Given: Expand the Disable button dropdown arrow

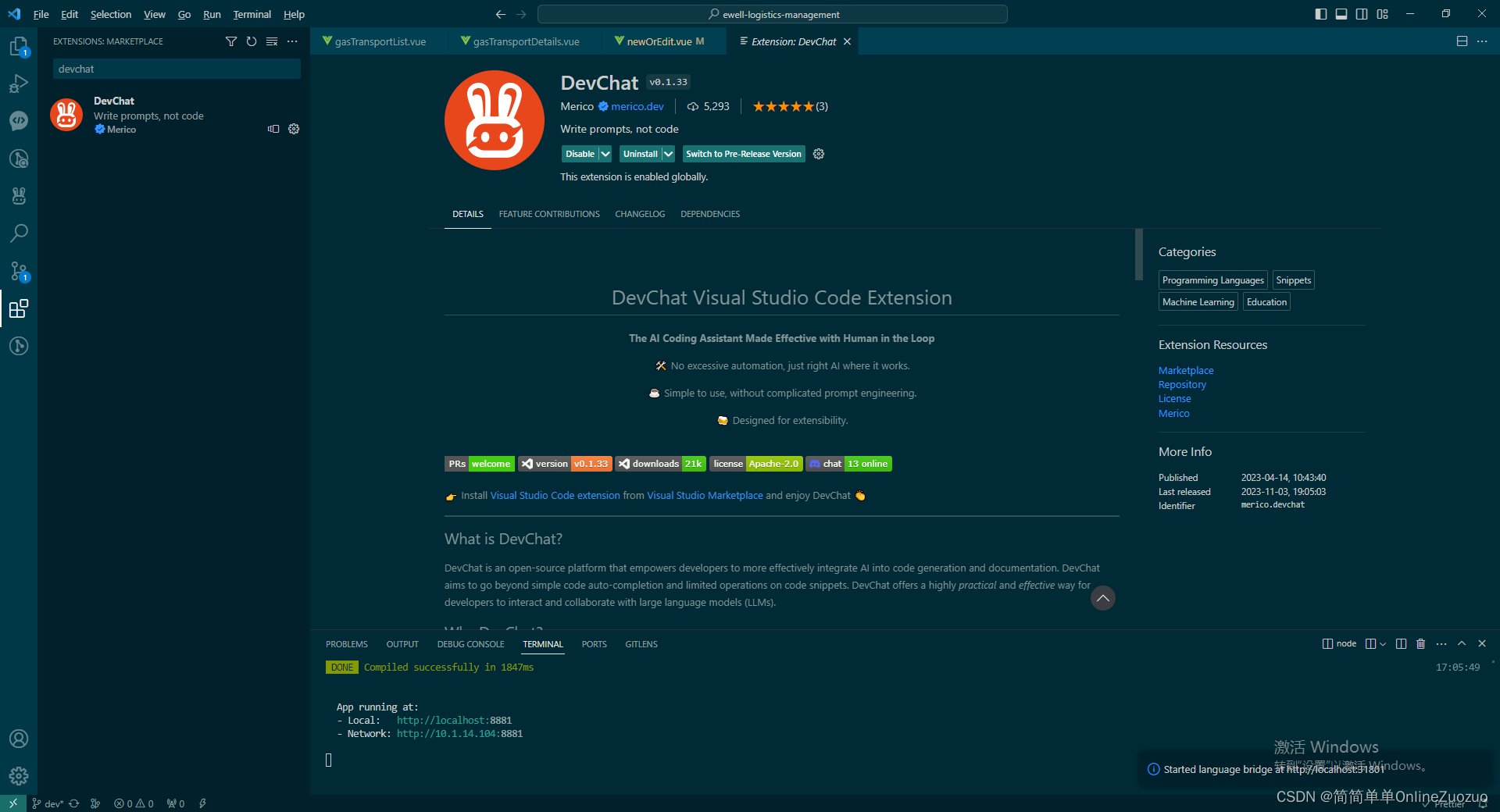Looking at the screenshot, I should (x=605, y=154).
